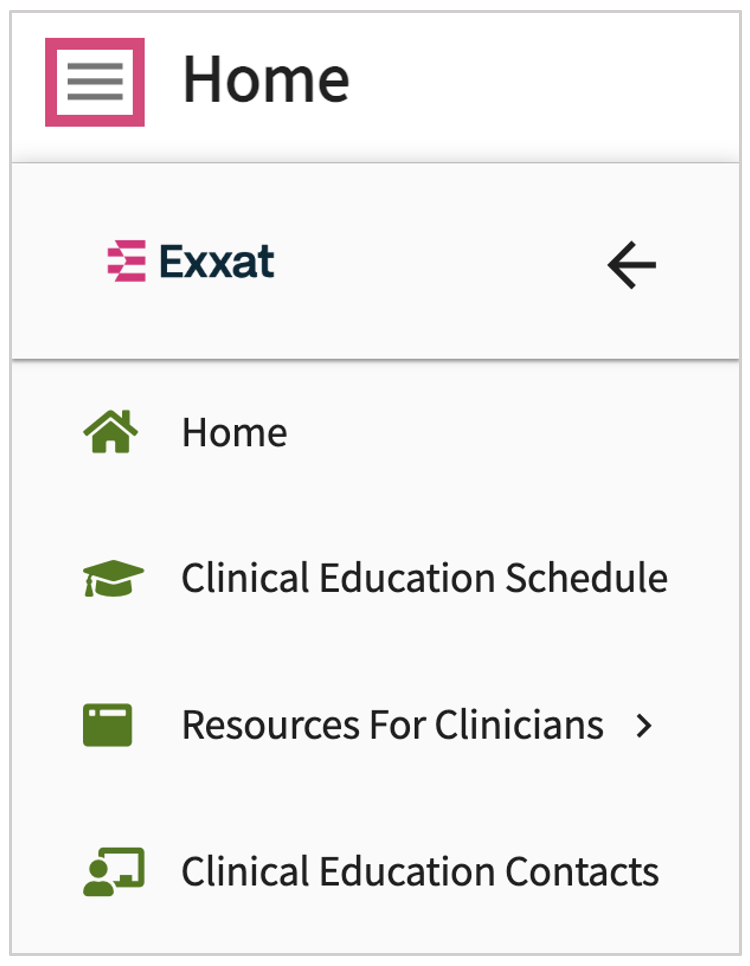Click the pink highlighted hamburger button area
The height and width of the screenshot is (966, 750).
pyautogui.click(x=95, y=80)
